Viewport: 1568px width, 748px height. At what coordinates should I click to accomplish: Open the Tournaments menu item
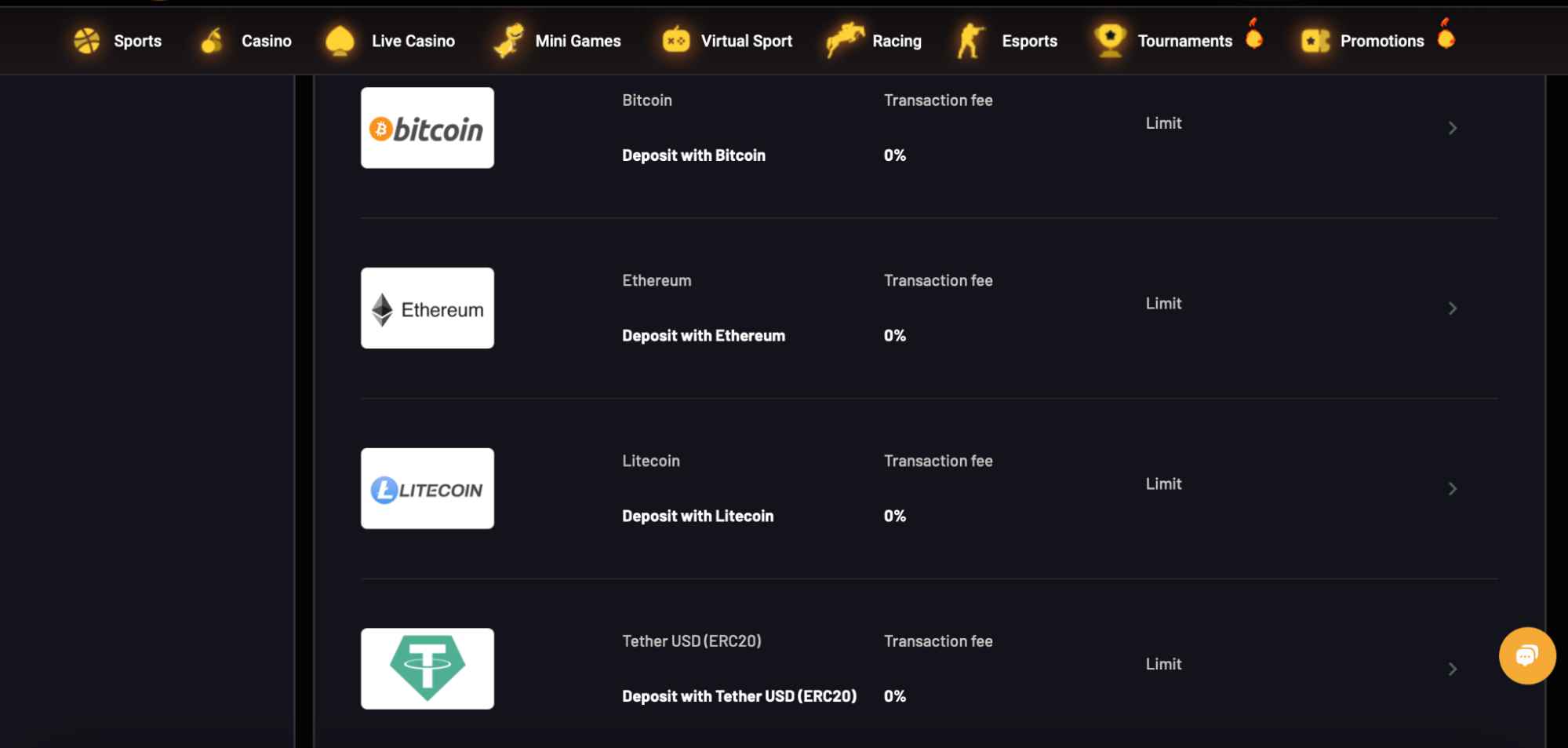point(1184,41)
